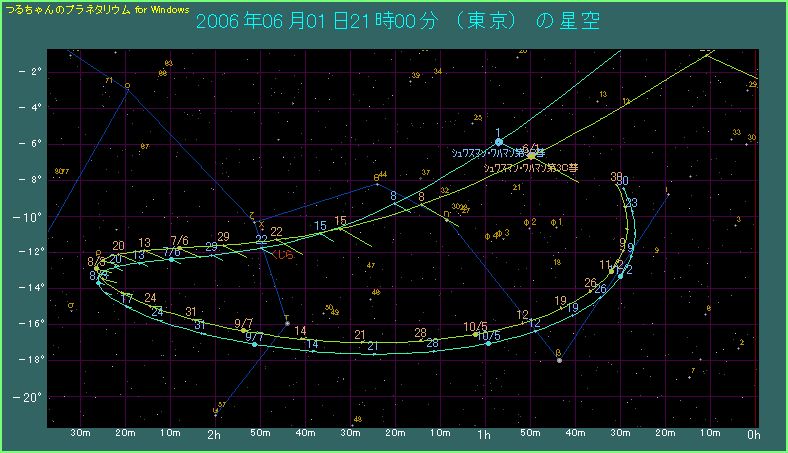Select the gray β star at the constellation vertex
The width and height of the screenshot is (788, 453).
[x=559, y=360]
